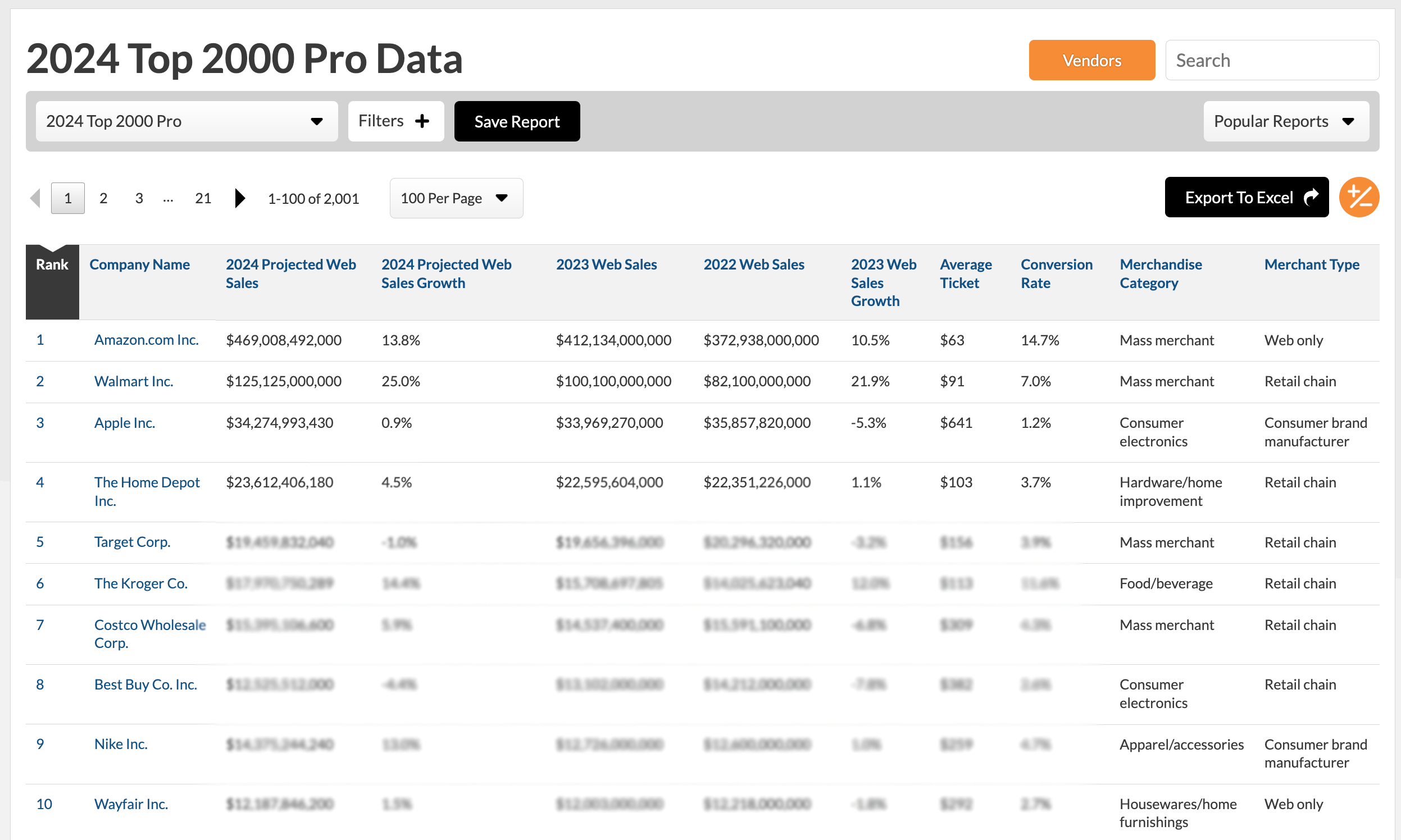Open The Home Depot Inc. link
This screenshot has height=840, width=1401.
point(147,491)
